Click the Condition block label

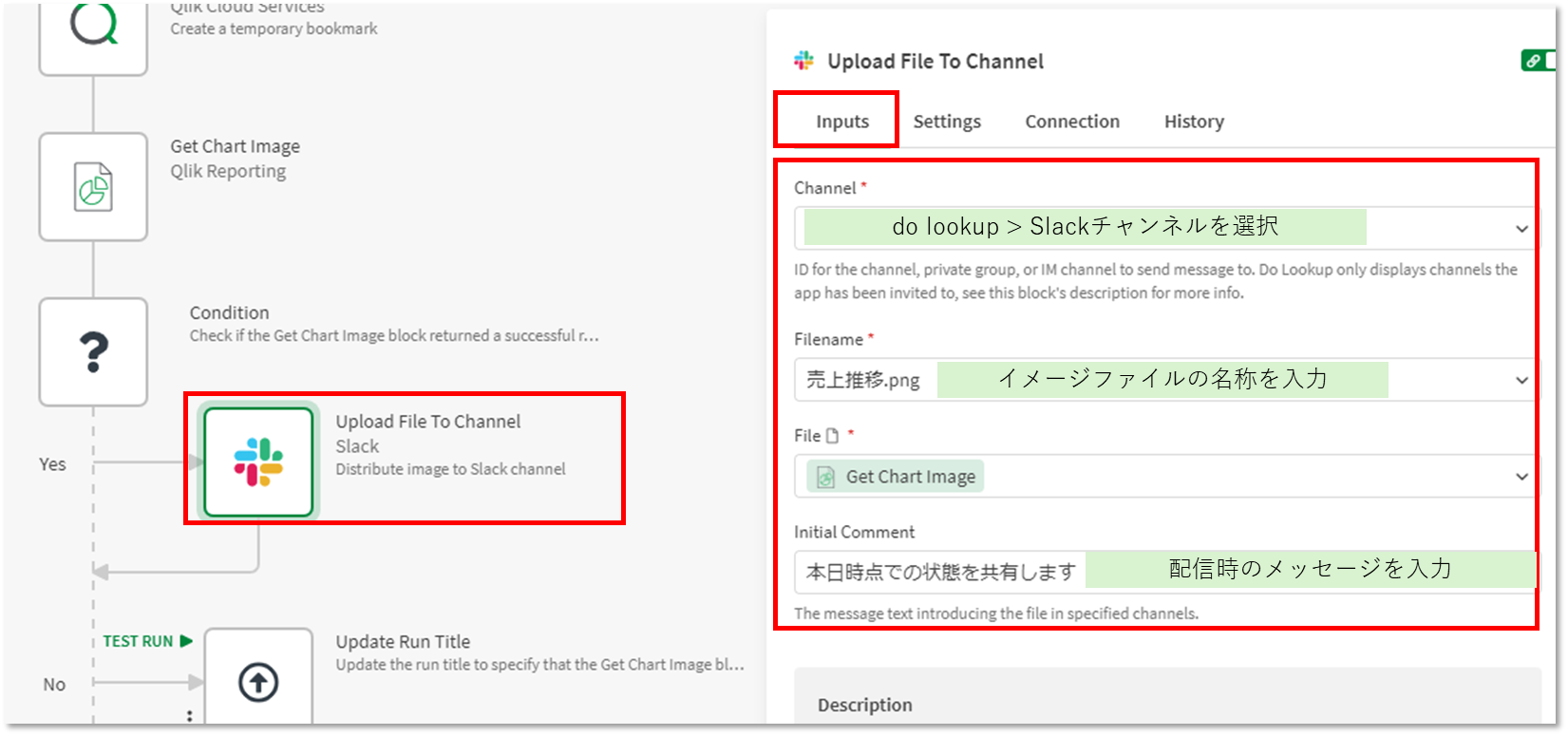pyautogui.click(x=229, y=312)
